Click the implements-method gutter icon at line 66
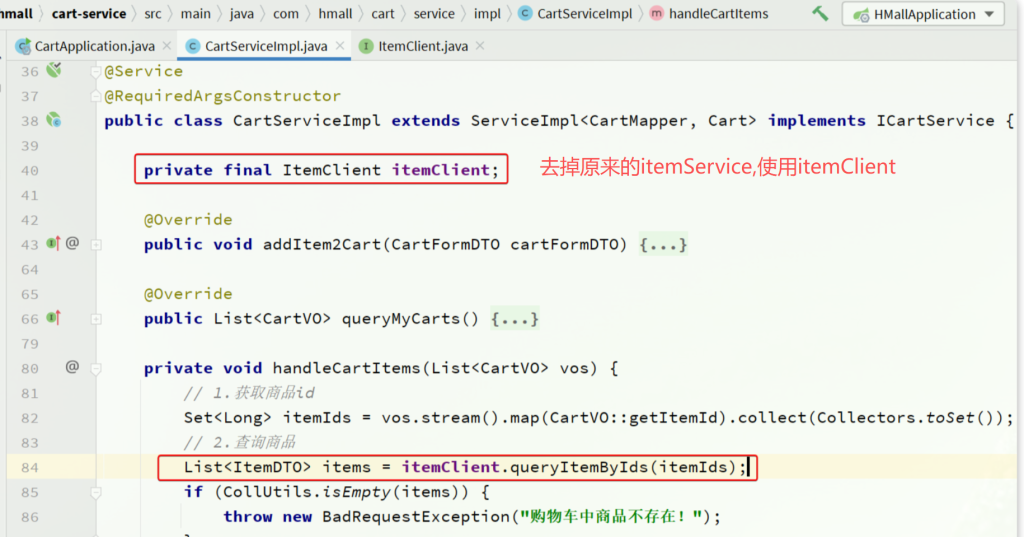 (53, 318)
